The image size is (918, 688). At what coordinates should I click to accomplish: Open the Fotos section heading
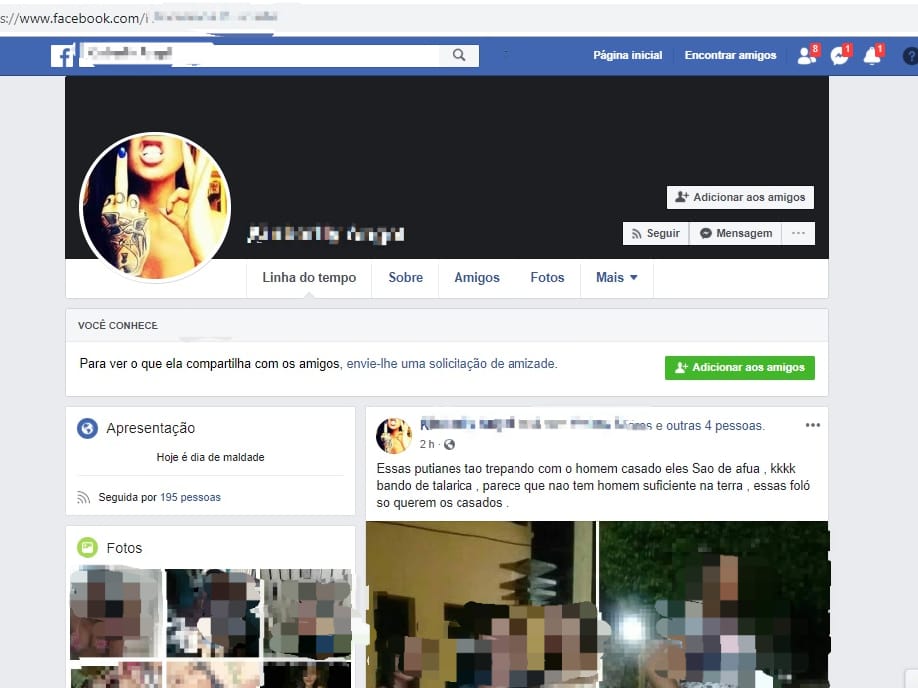pos(124,548)
